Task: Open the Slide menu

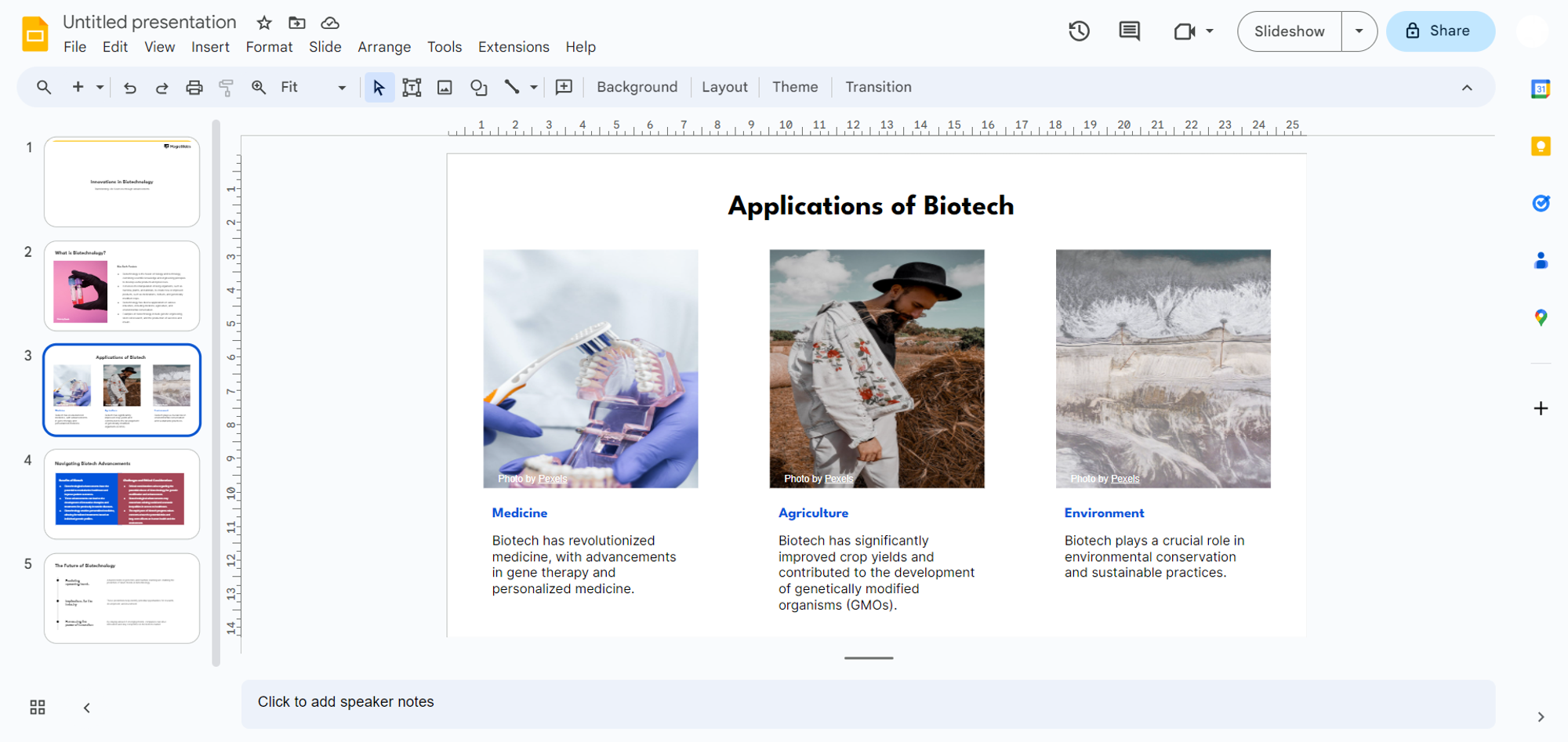Action: [325, 47]
